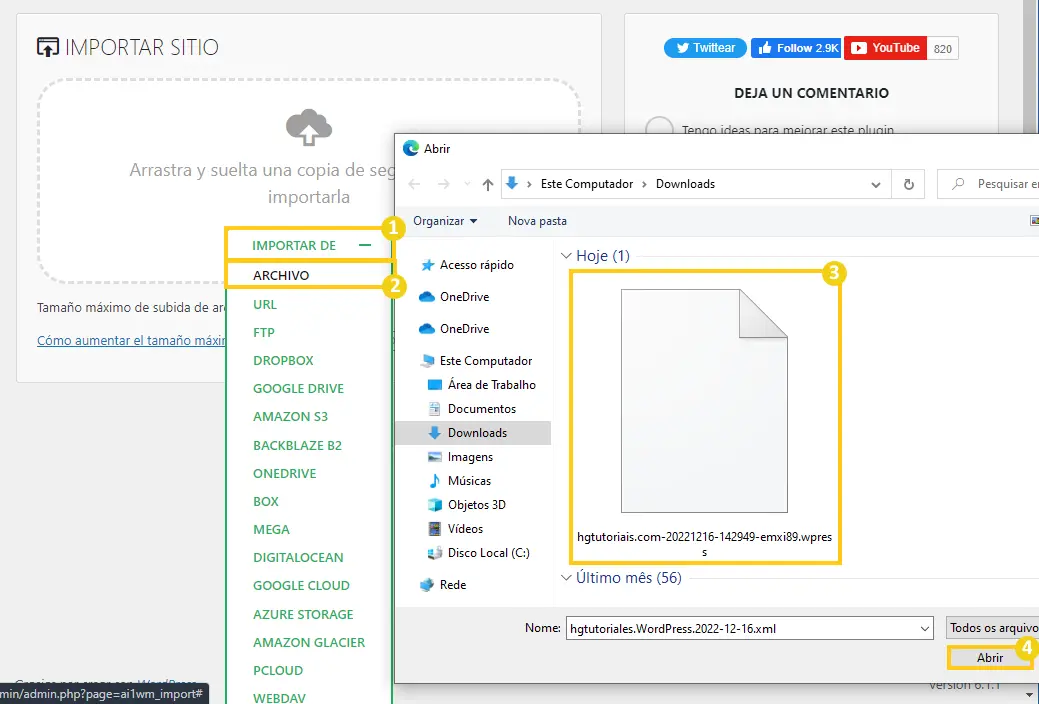Open 'Cómo aumentar el tamaño máximo' link
The height and width of the screenshot is (704, 1039).
(x=131, y=340)
